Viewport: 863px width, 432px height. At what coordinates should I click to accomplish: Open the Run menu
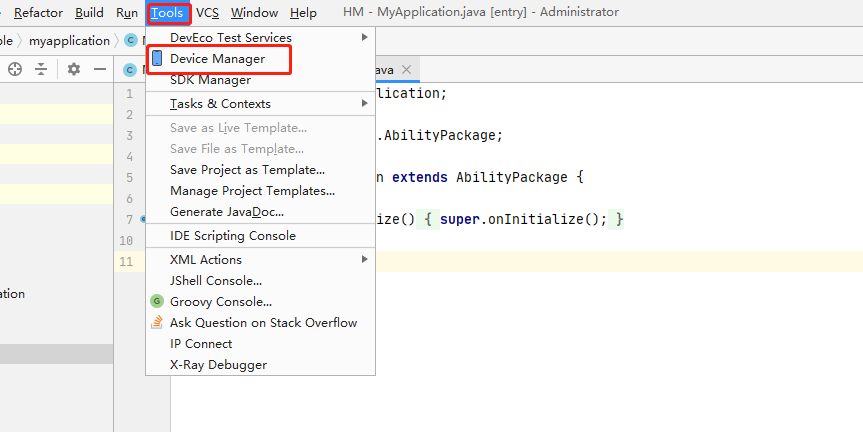click(127, 13)
